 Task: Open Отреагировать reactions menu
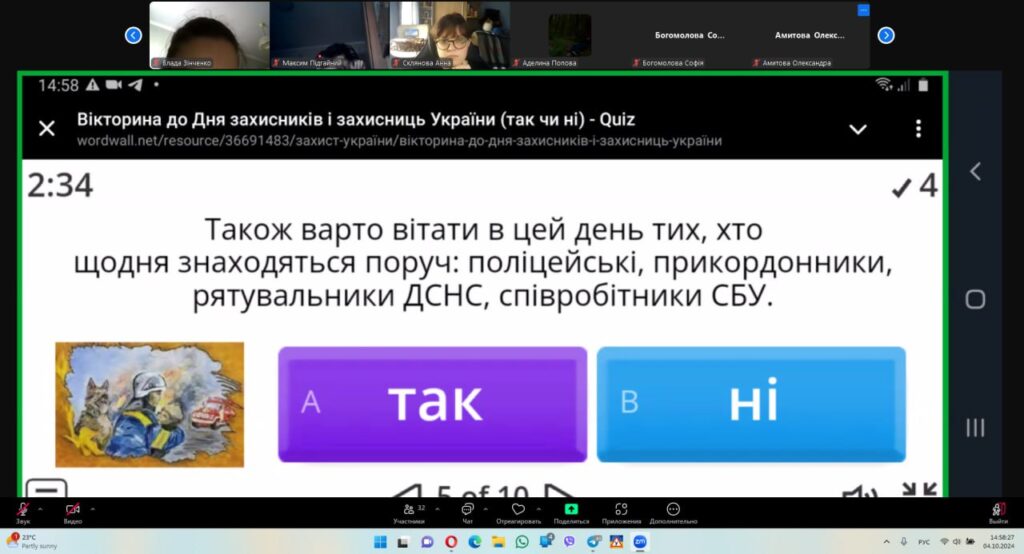pos(518,512)
